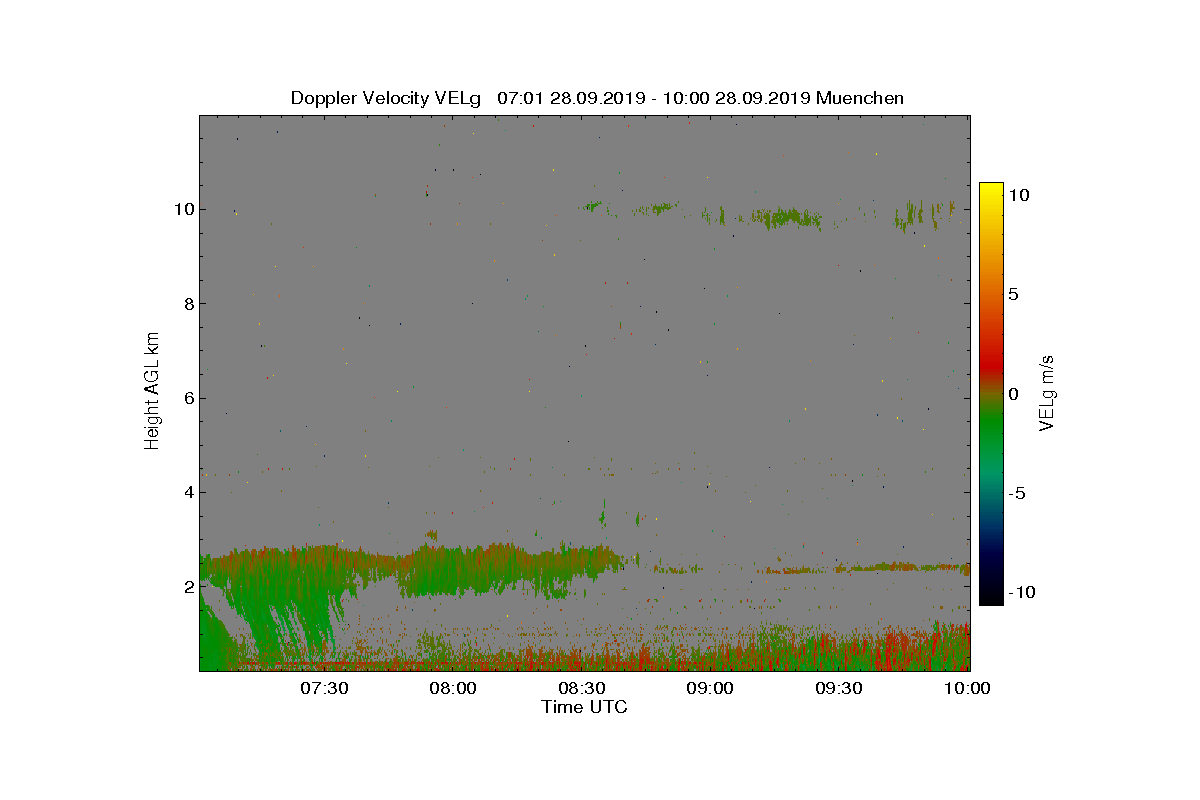Click the 09:00 time tick label

[x=710, y=688]
